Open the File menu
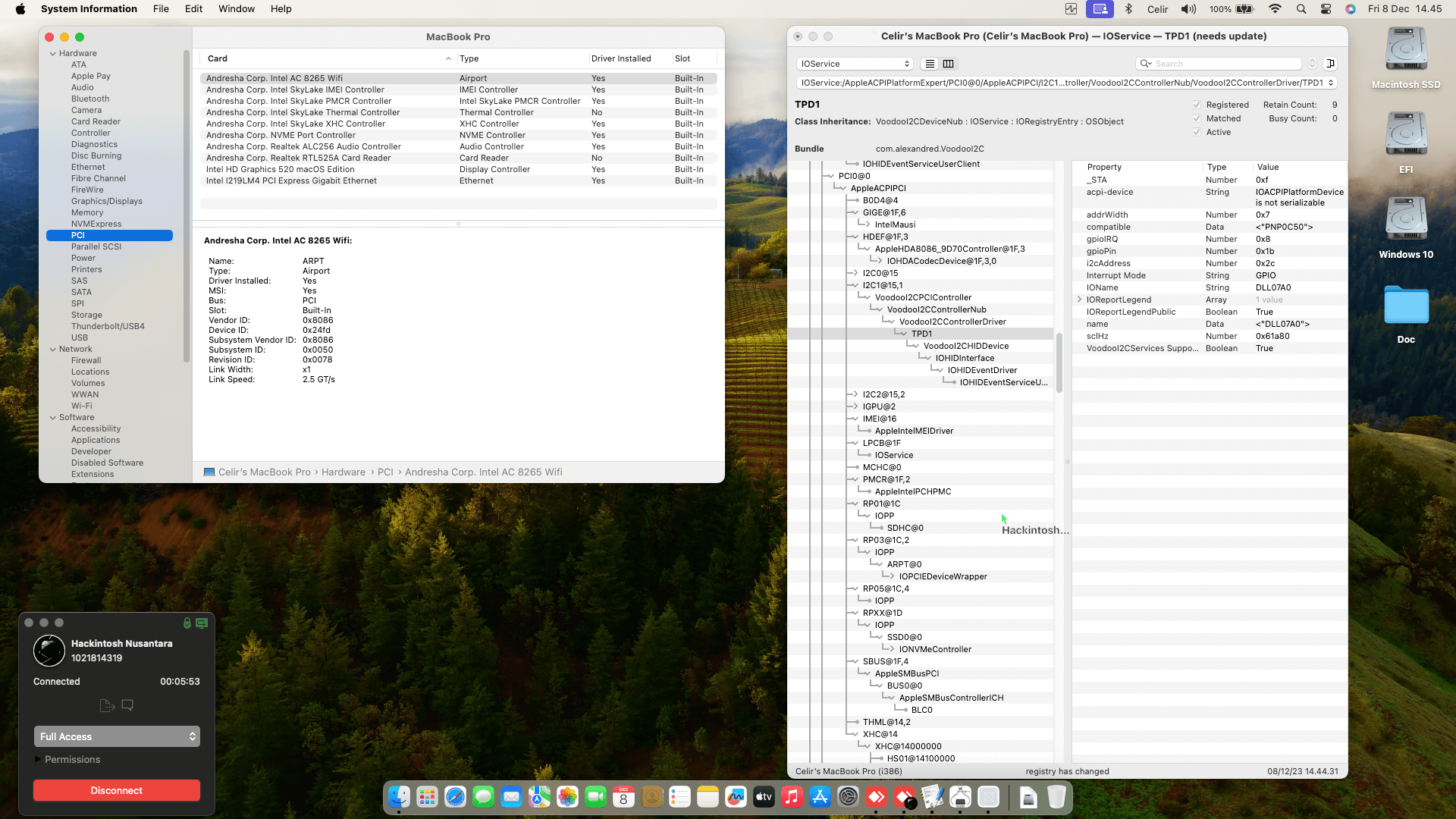1456x819 pixels. tap(161, 9)
